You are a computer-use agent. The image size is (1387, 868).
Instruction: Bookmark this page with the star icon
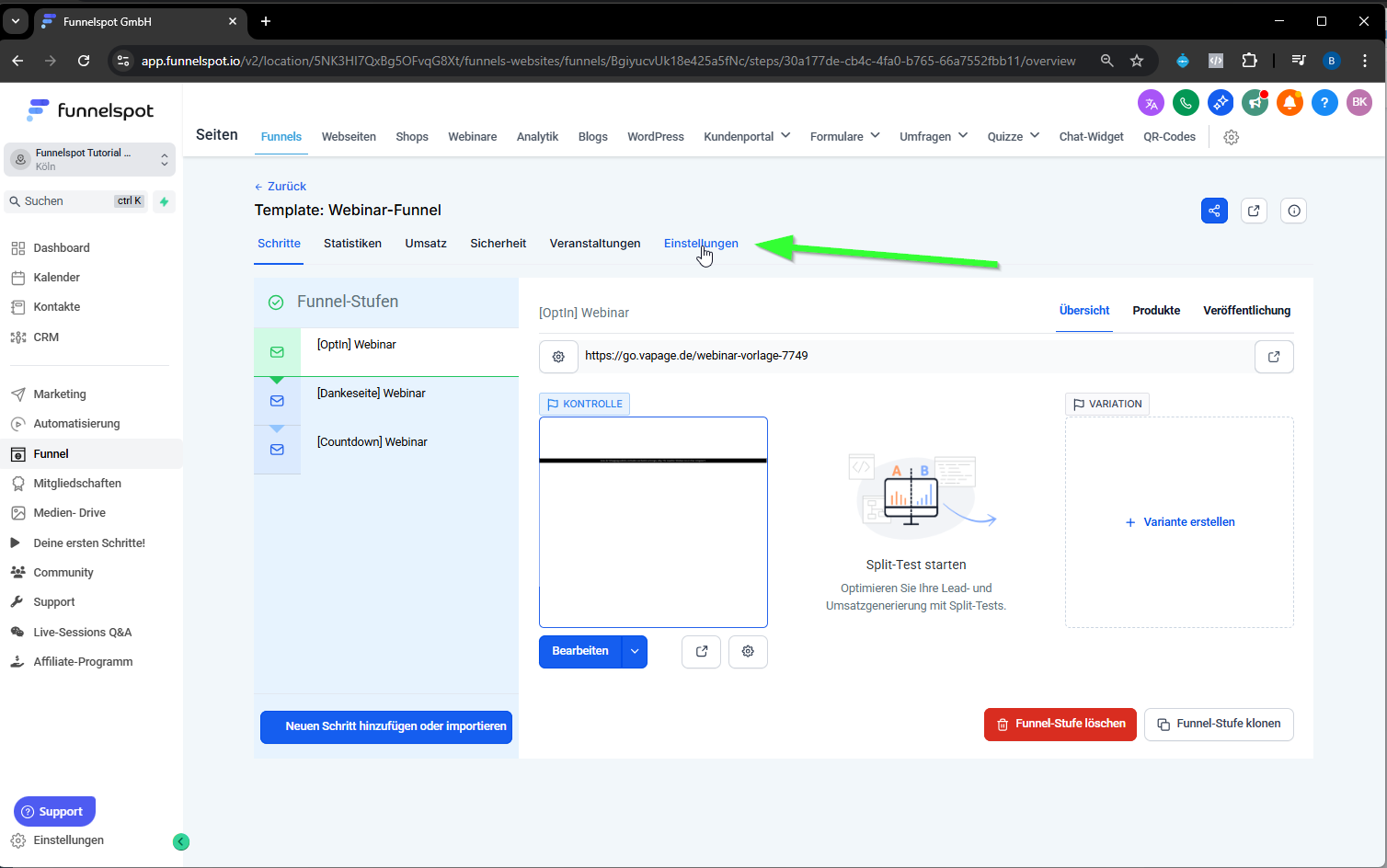1137,61
